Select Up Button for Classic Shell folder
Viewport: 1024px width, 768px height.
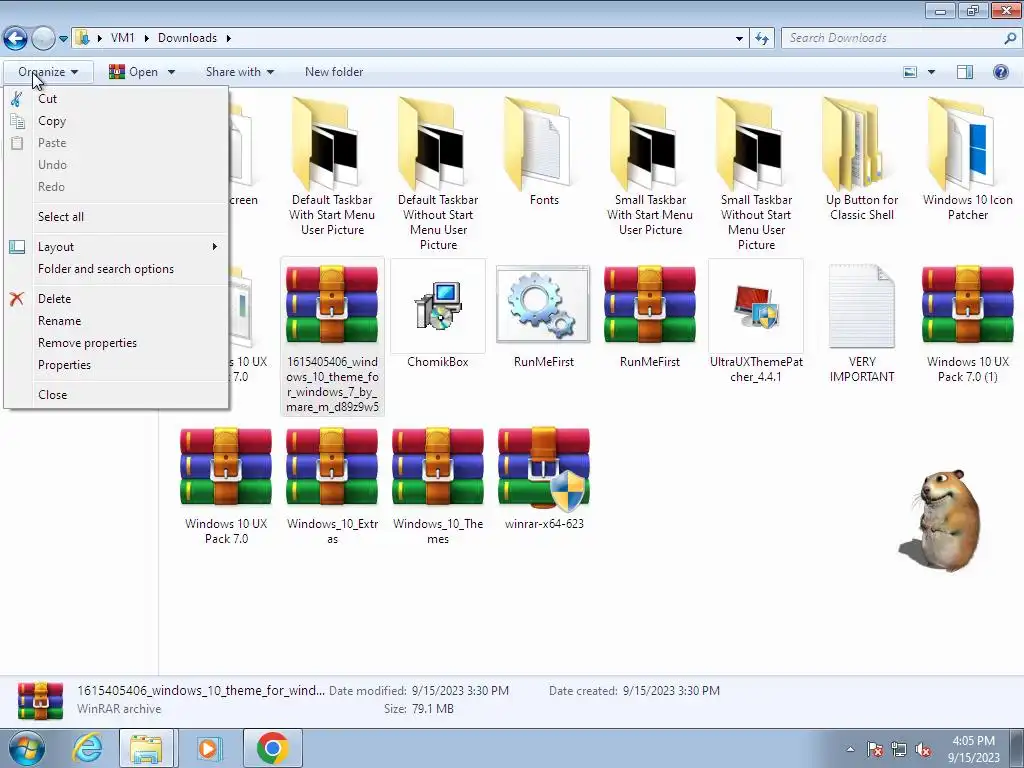[862, 159]
